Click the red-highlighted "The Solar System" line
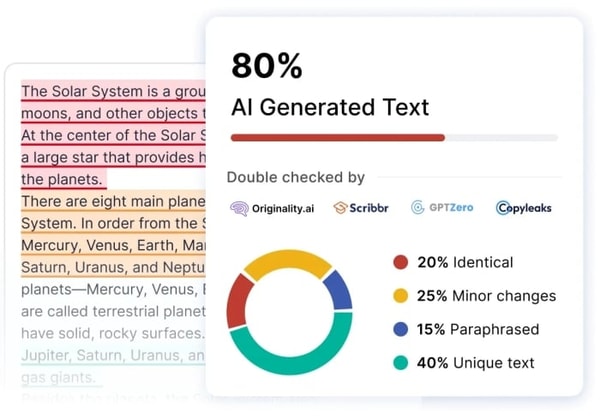The width and height of the screenshot is (600, 419). [112, 91]
